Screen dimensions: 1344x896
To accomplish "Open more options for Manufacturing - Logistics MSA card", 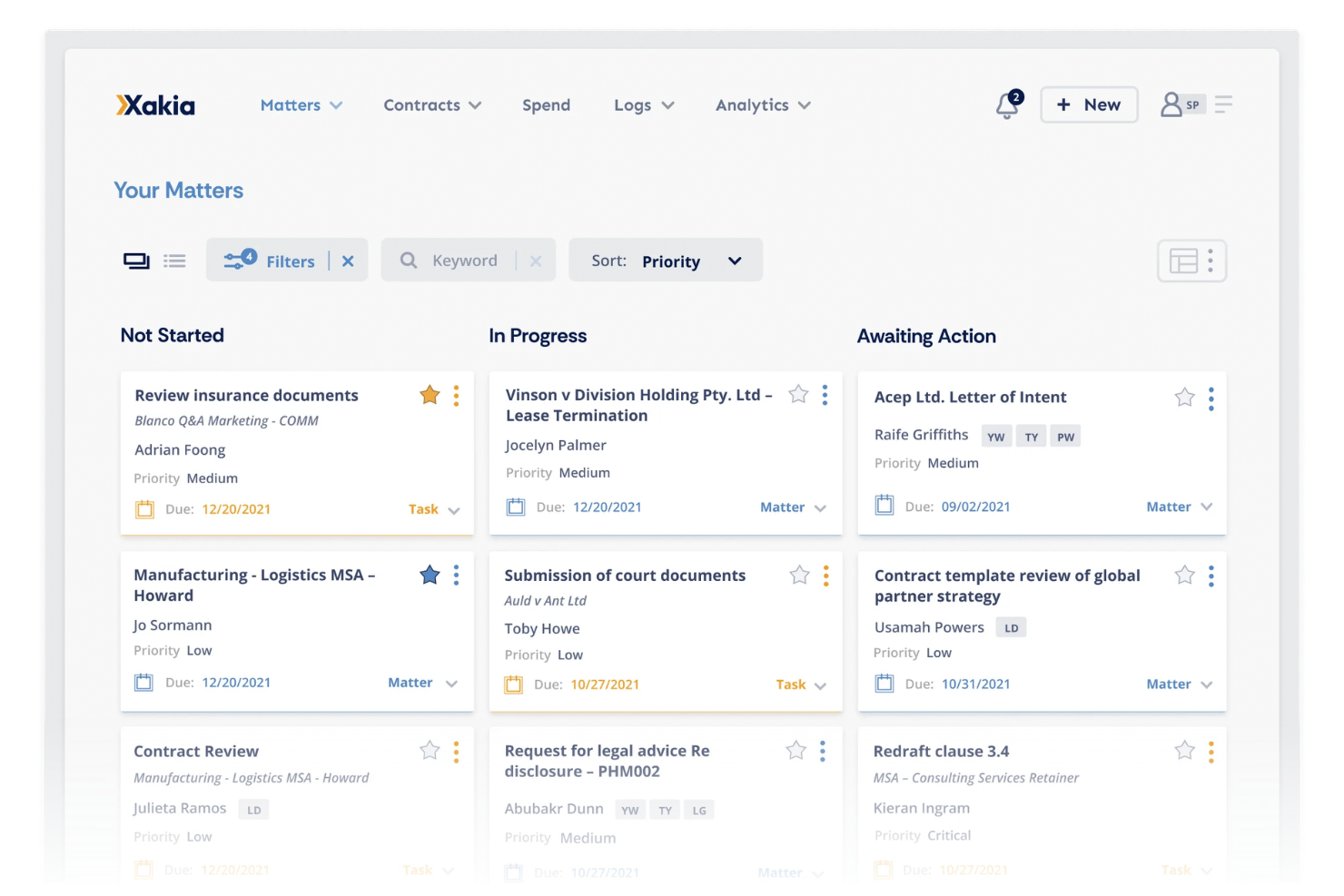I will 456,576.
